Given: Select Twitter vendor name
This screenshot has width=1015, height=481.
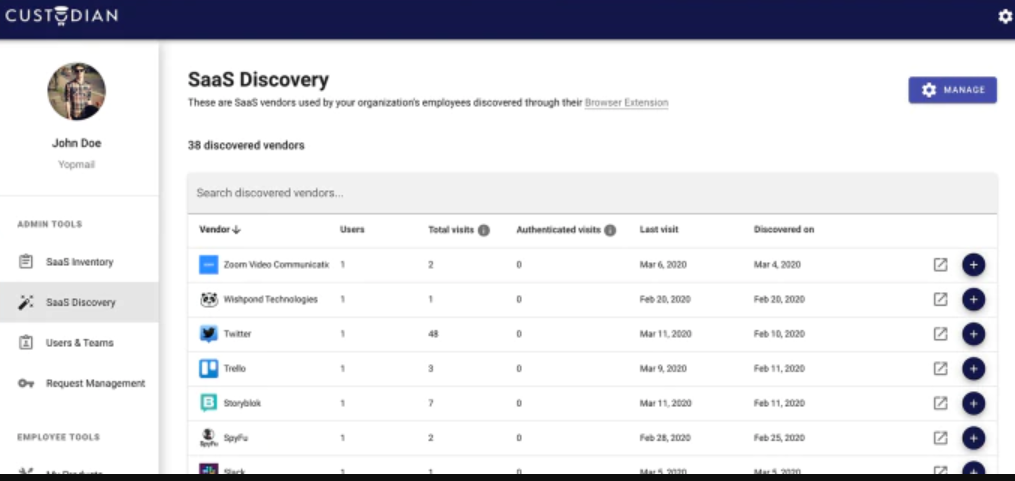Looking at the screenshot, I should click(x=238, y=334).
